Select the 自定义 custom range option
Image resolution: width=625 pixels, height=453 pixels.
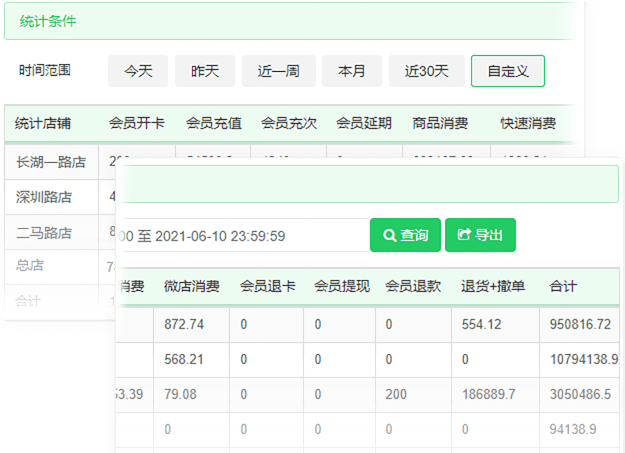508,71
